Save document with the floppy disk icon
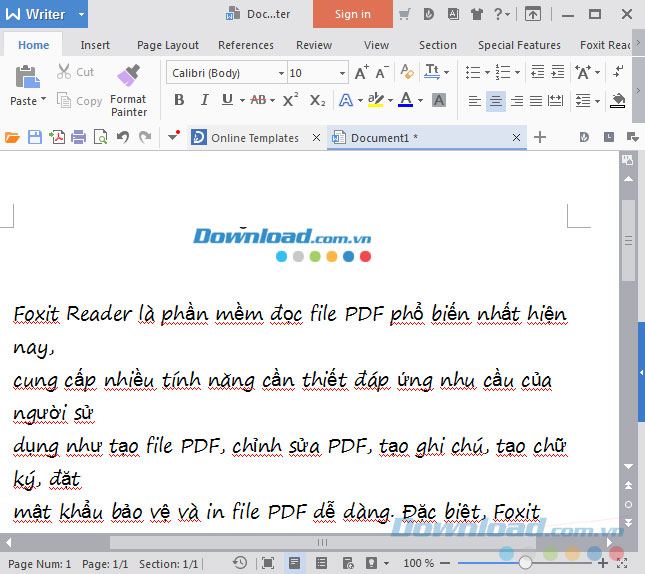The image size is (645, 574). pyautogui.click(x=35, y=137)
